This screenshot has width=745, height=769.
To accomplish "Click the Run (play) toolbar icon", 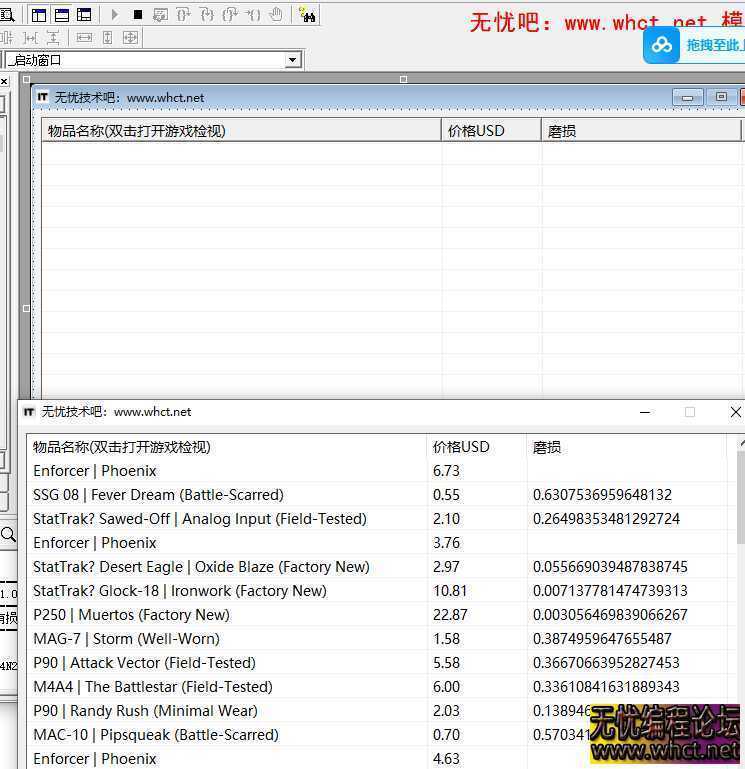I will click(115, 14).
